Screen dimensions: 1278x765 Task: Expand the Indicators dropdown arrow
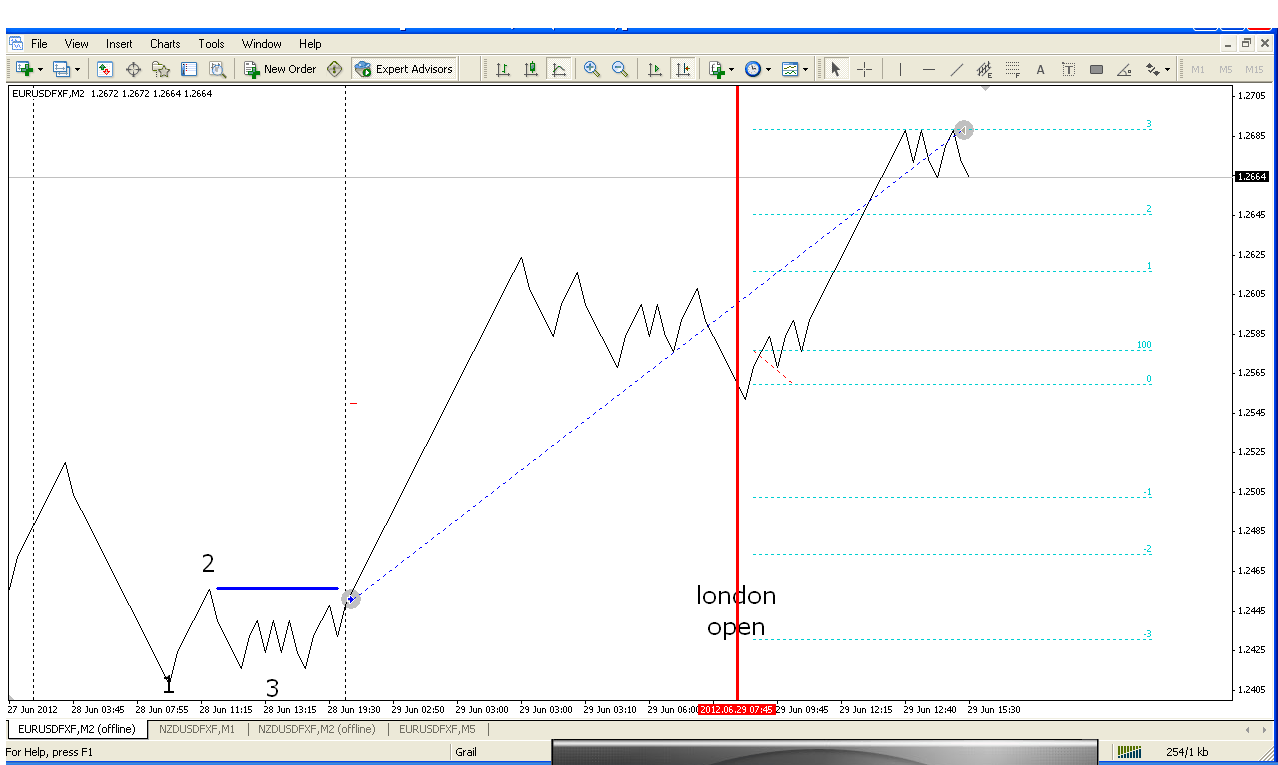[731, 70]
